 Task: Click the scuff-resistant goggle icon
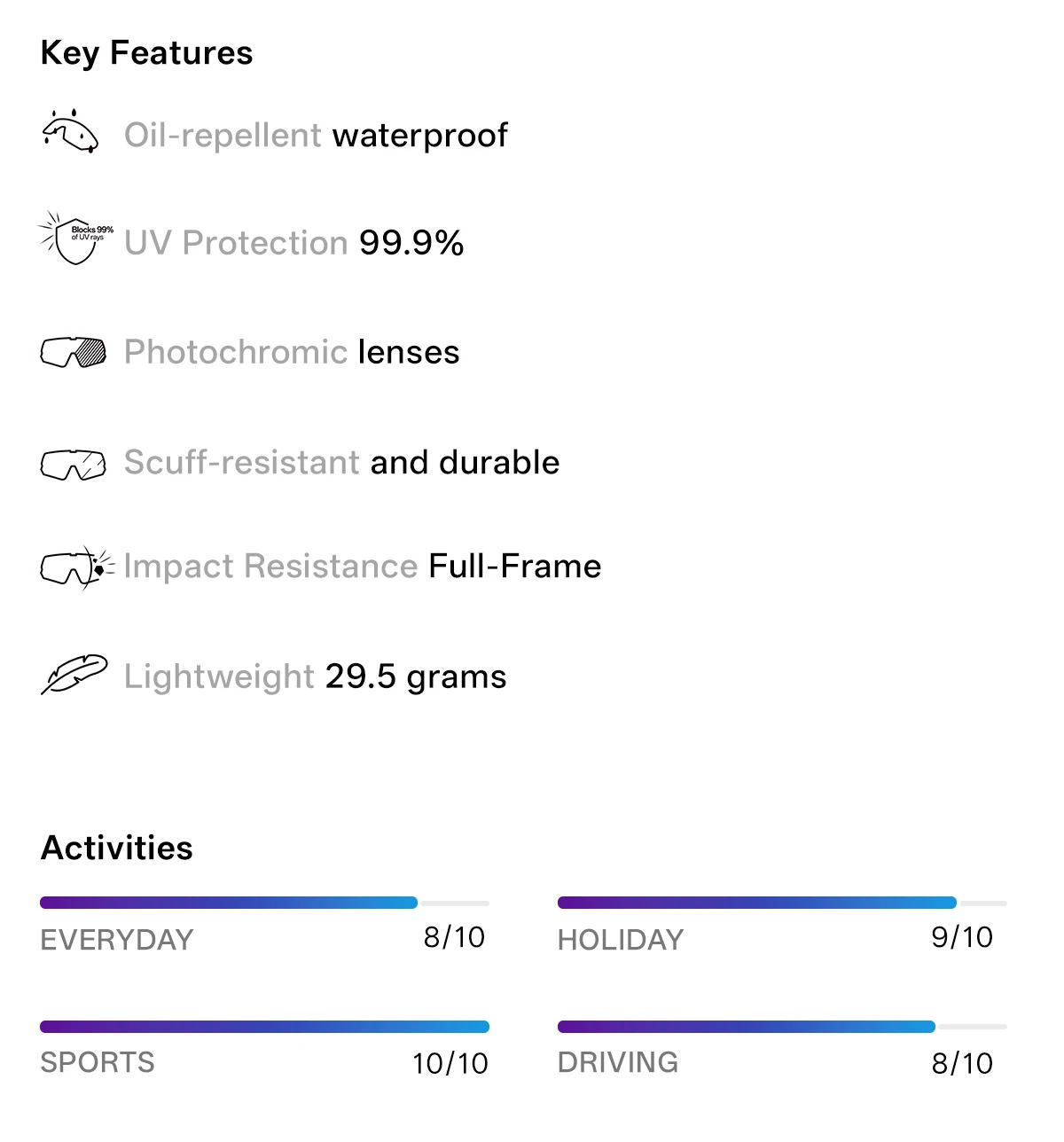coord(74,464)
